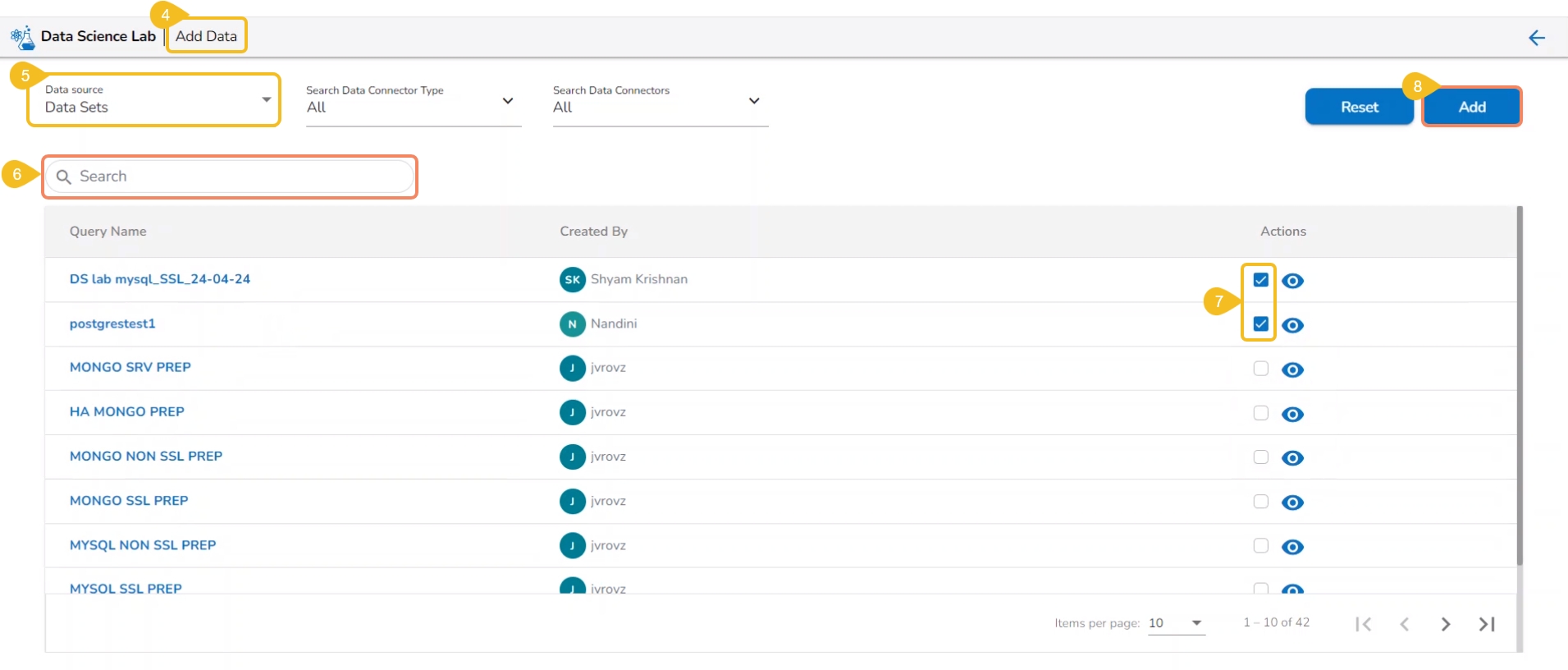Select the MONGO NON SSL PREP checkbox
The image size is (1568, 670).
point(1260,457)
